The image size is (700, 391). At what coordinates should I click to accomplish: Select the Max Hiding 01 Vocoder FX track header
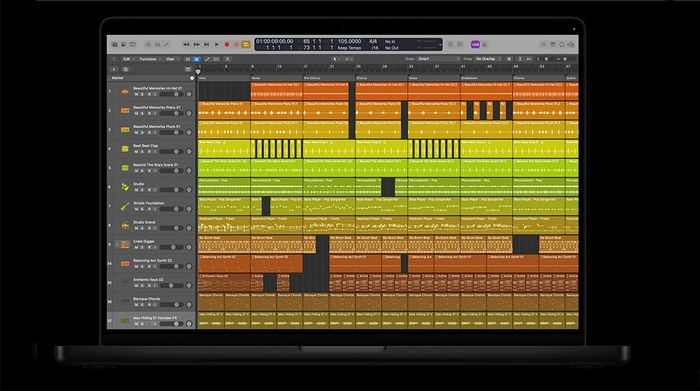[151, 320]
